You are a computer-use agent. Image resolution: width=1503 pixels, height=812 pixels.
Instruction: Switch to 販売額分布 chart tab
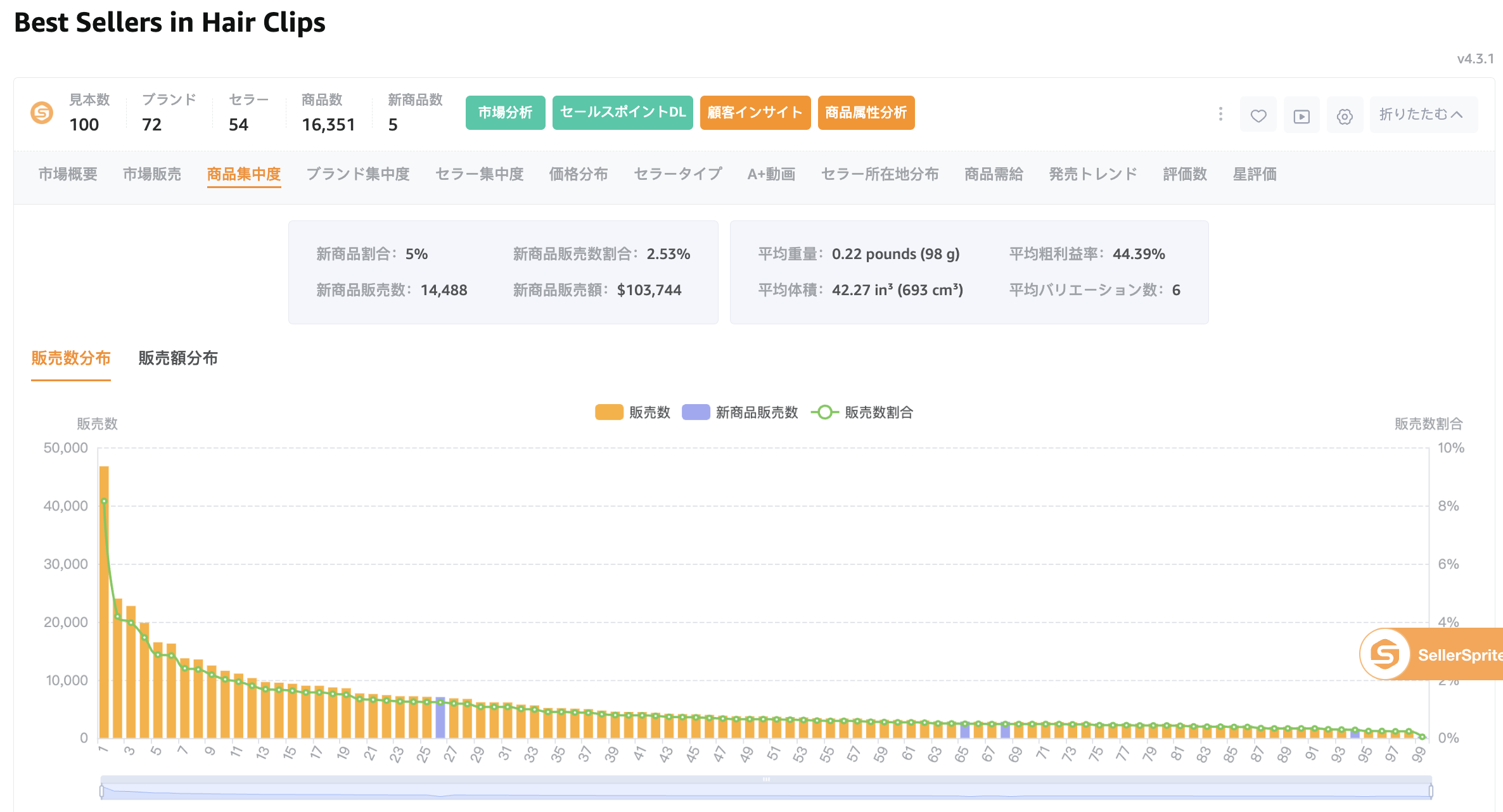178,358
